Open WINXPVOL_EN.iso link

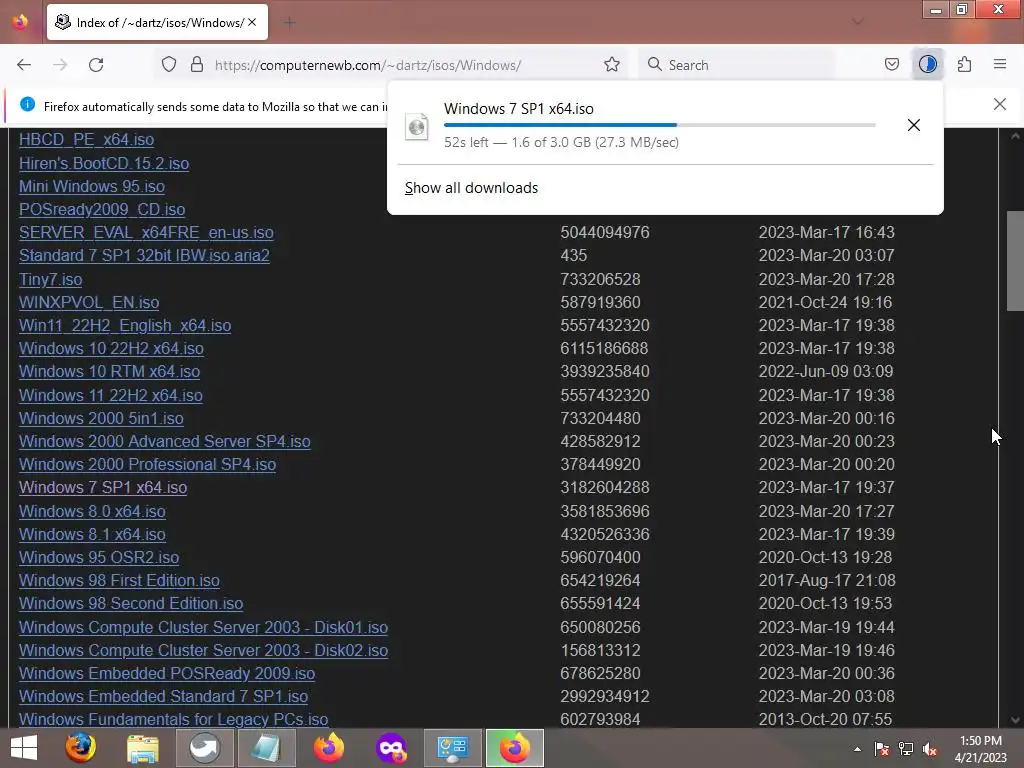point(89,302)
